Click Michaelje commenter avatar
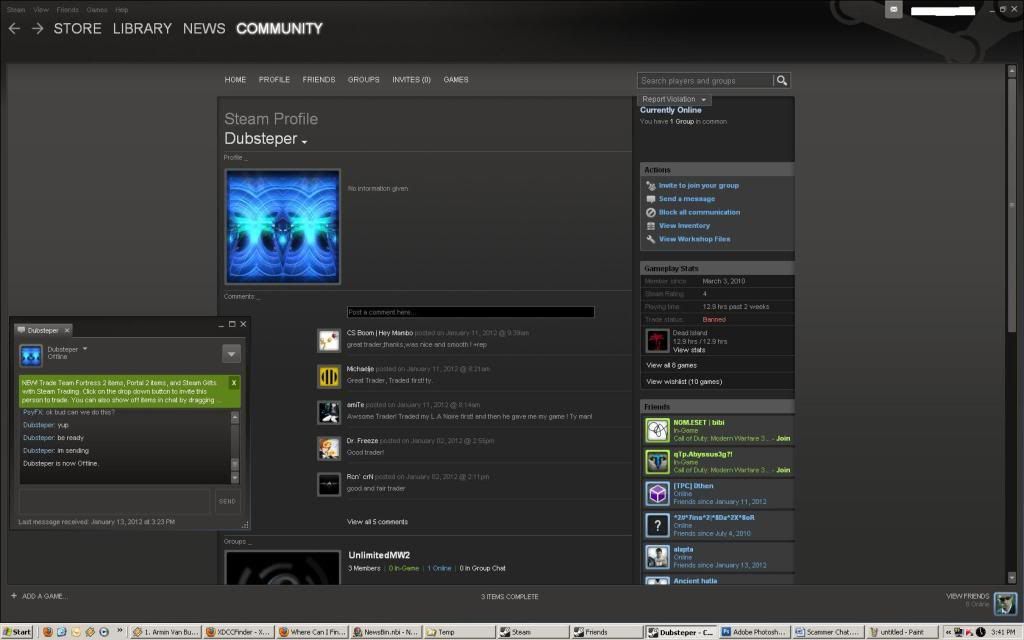1024x640 pixels. pyautogui.click(x=328, y=377)
